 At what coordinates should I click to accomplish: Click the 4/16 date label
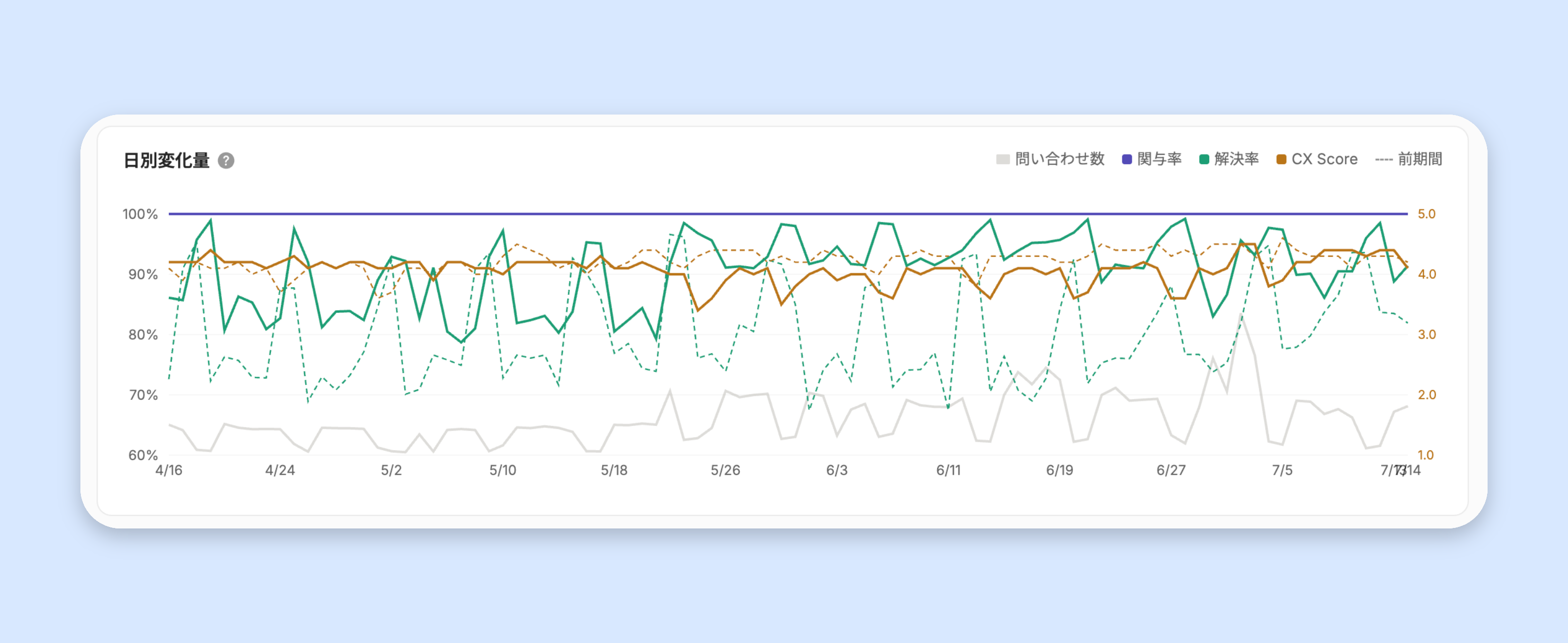[x=168, y=470]
